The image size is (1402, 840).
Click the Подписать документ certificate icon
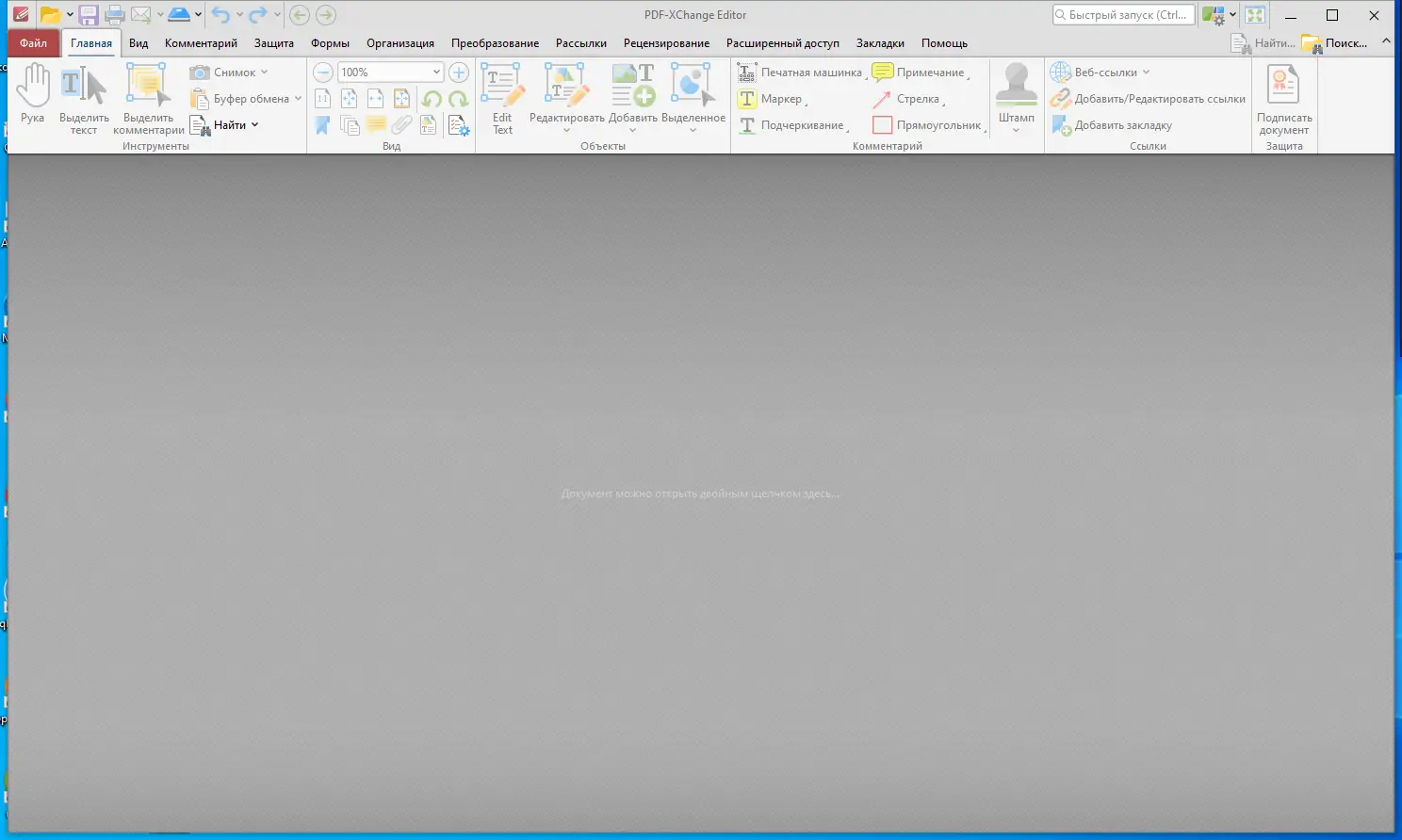(1284, 100)
